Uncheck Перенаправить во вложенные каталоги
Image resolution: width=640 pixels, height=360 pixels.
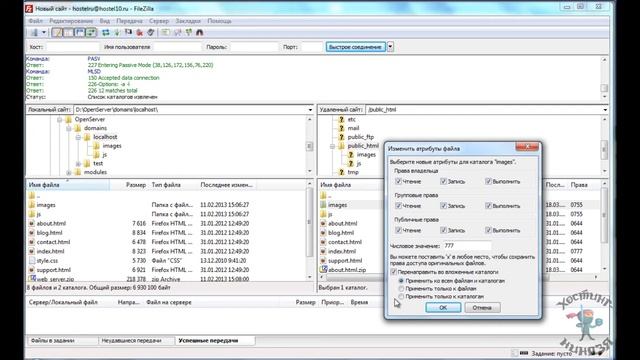click(x=393, y=272)
